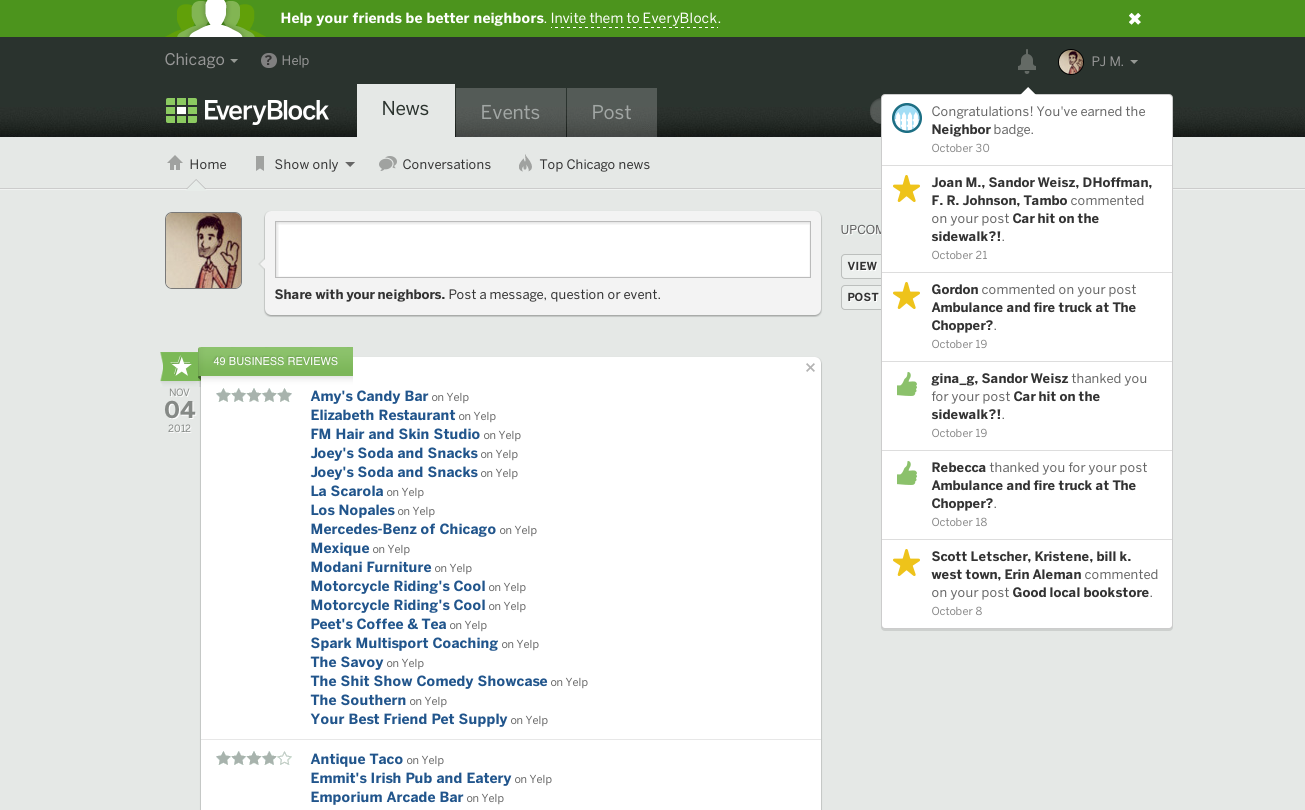Open The Savoy review

pyautogui.click(x=347, y=662)
